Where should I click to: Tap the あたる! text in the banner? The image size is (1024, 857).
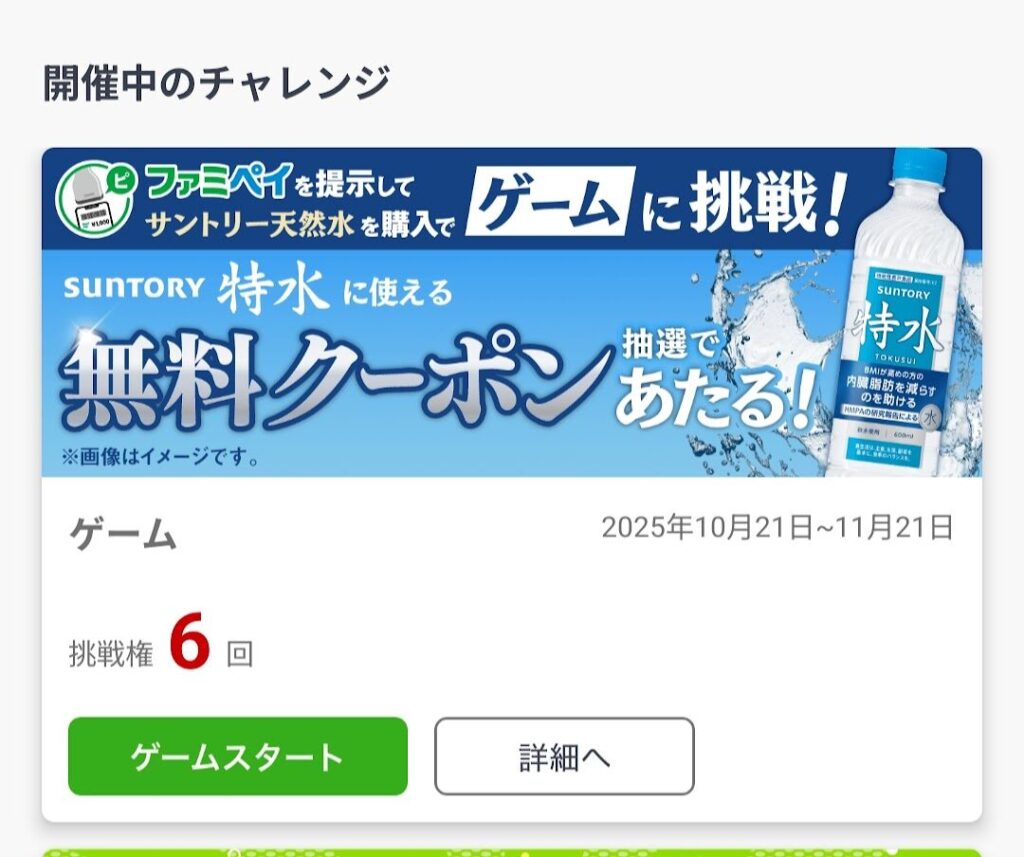[x=716, y=400]
